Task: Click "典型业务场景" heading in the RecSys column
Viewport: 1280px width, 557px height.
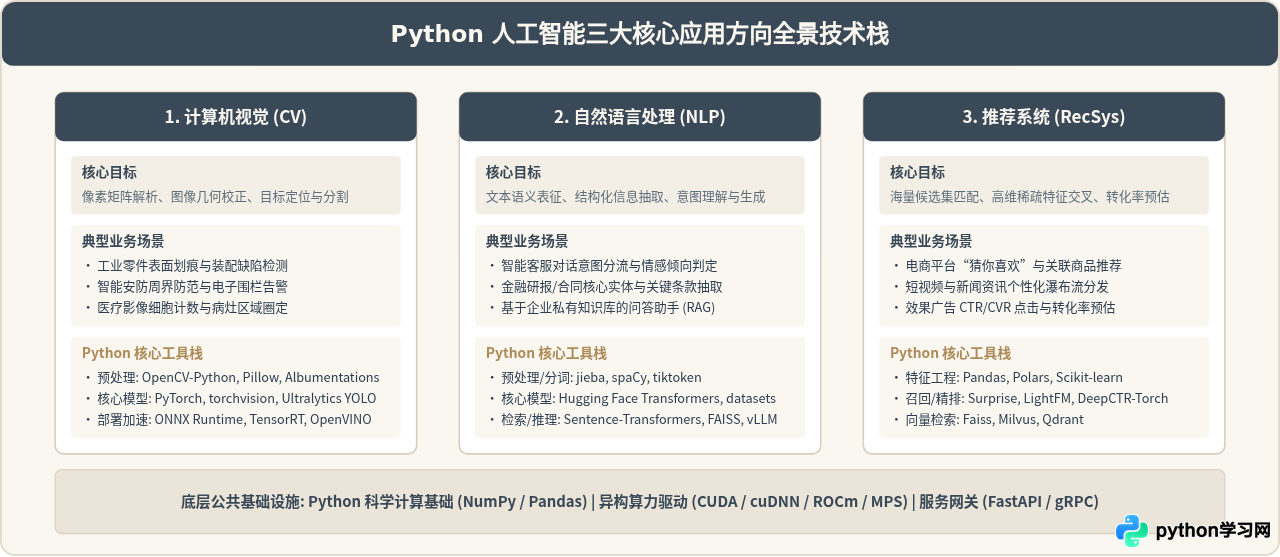Action: 931,241
